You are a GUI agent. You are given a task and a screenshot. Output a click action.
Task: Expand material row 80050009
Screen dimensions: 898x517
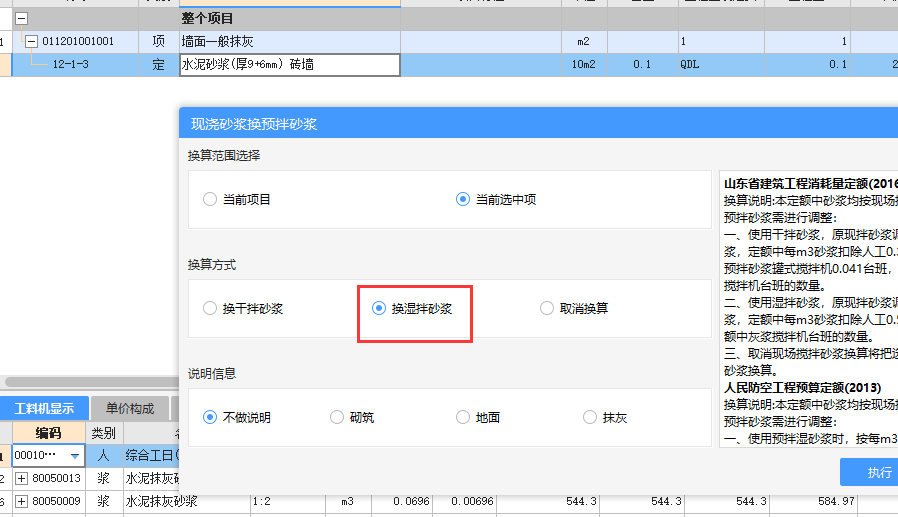click(x=21, y=502)
